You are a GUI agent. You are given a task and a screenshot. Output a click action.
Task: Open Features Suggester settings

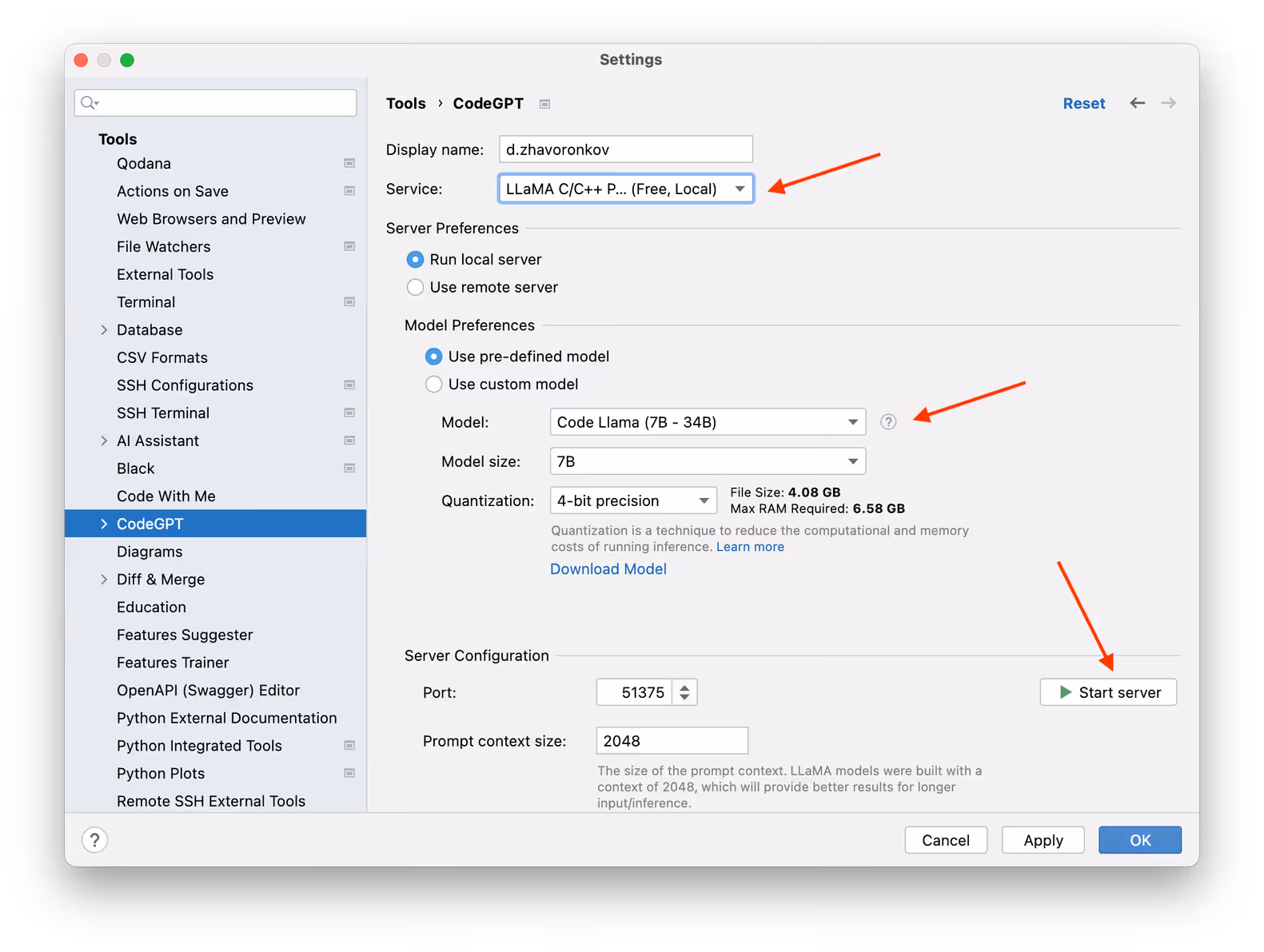[x=185, y=635]
